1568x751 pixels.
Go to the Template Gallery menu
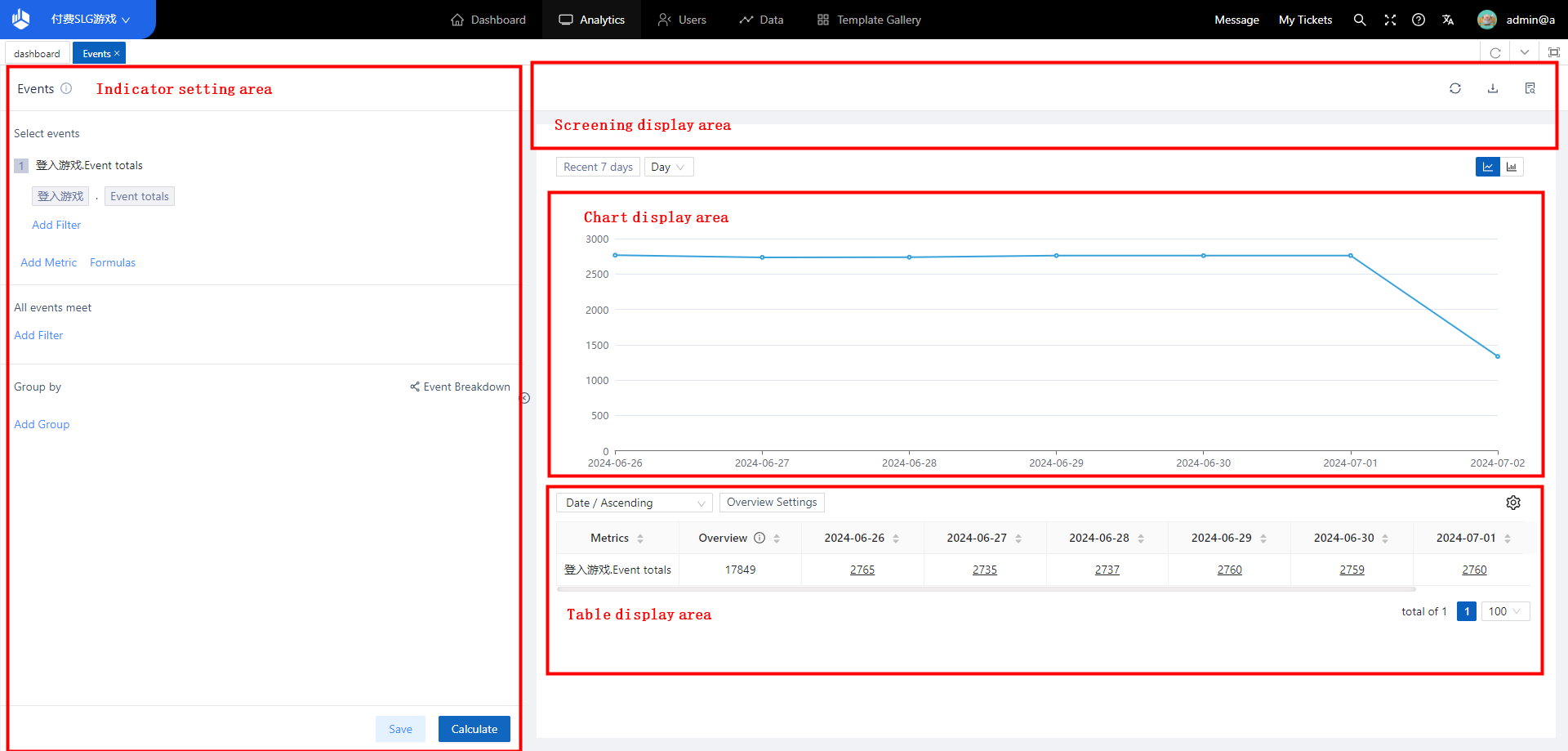coord(869,20)
